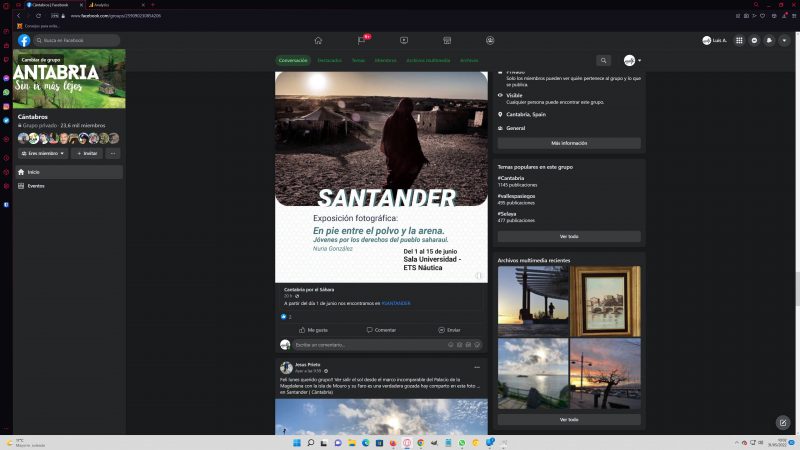The width and height of the screenshot is (800, 450).
Task: Select Eventos in left sidebar
Action: 36,186
